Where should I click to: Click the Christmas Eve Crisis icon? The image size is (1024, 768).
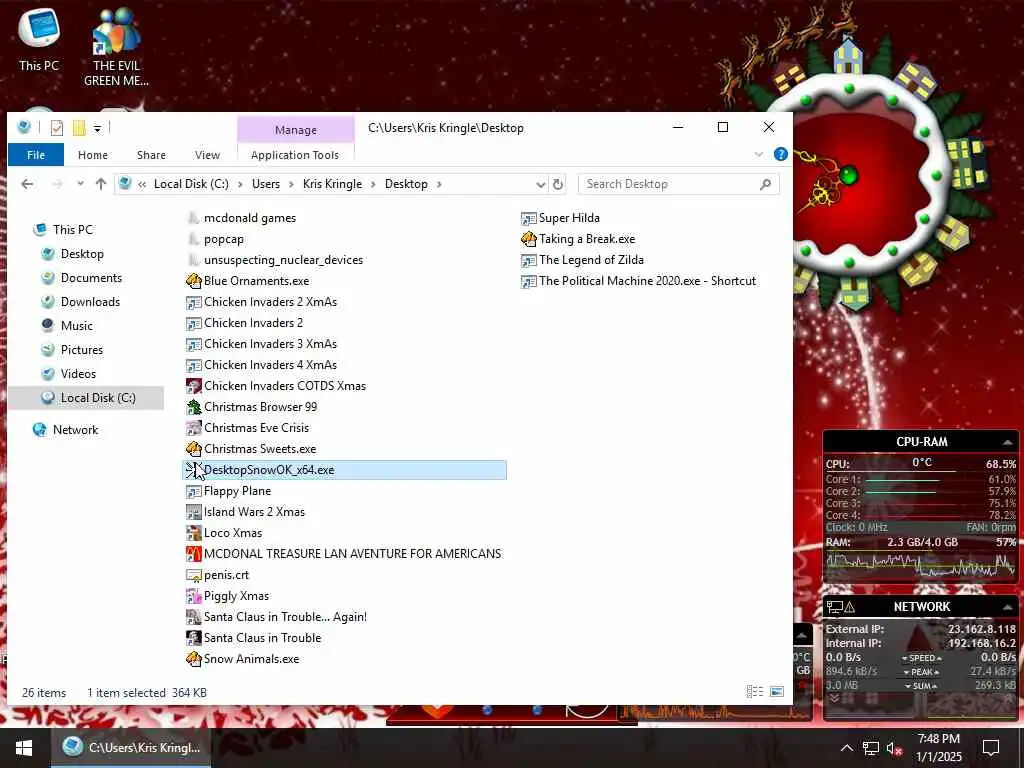(193, 428)
